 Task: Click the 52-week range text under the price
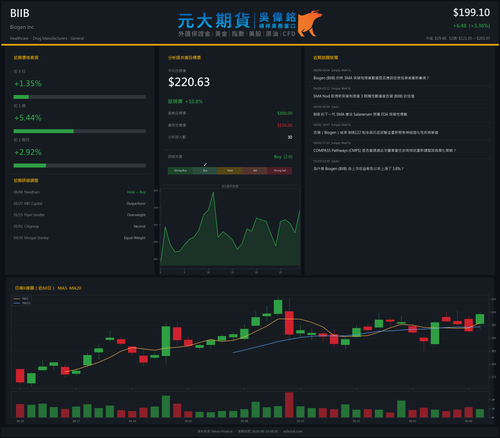click(x=469, y=38)
